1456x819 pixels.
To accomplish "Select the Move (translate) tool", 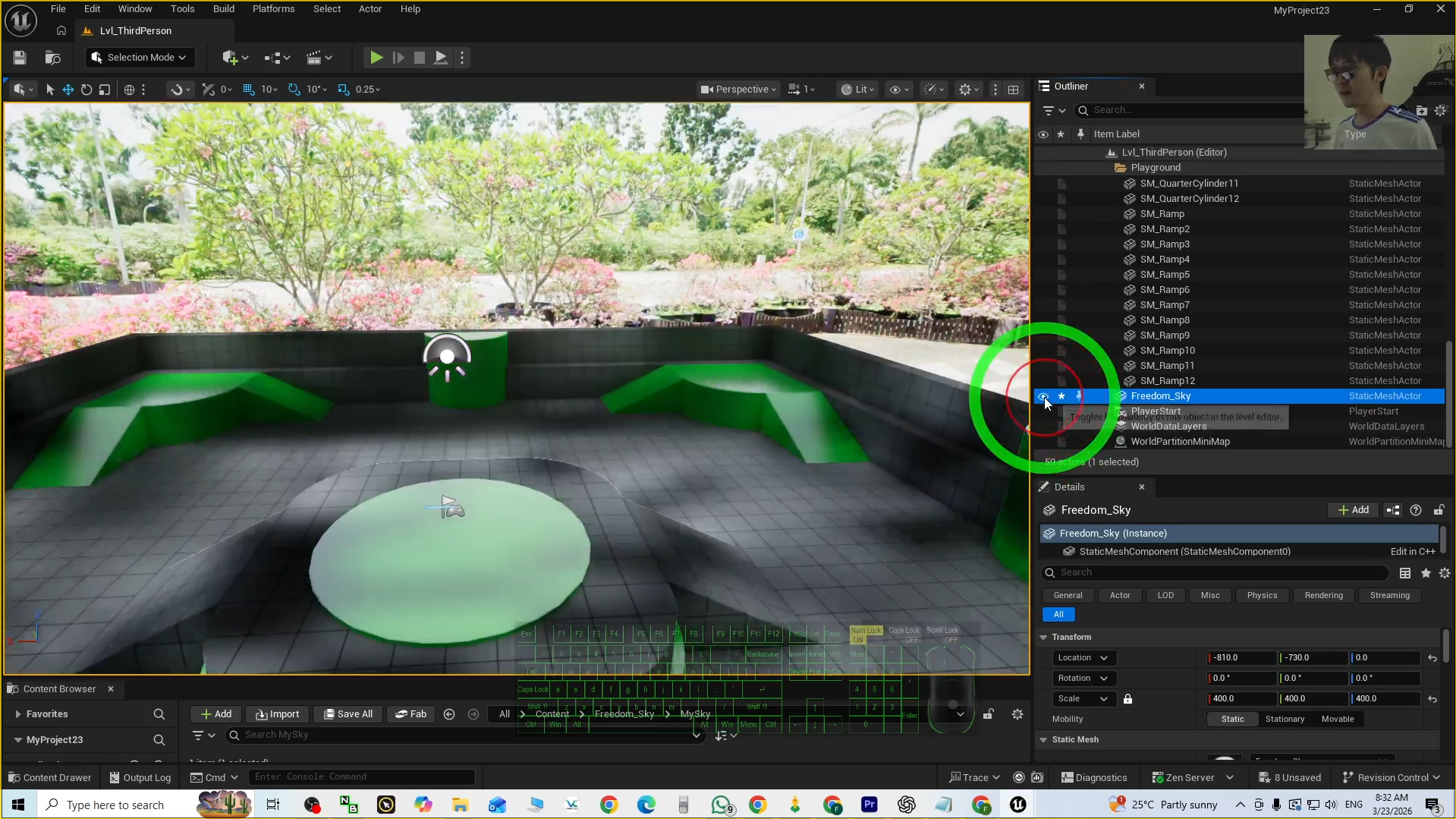I will 68,89.
